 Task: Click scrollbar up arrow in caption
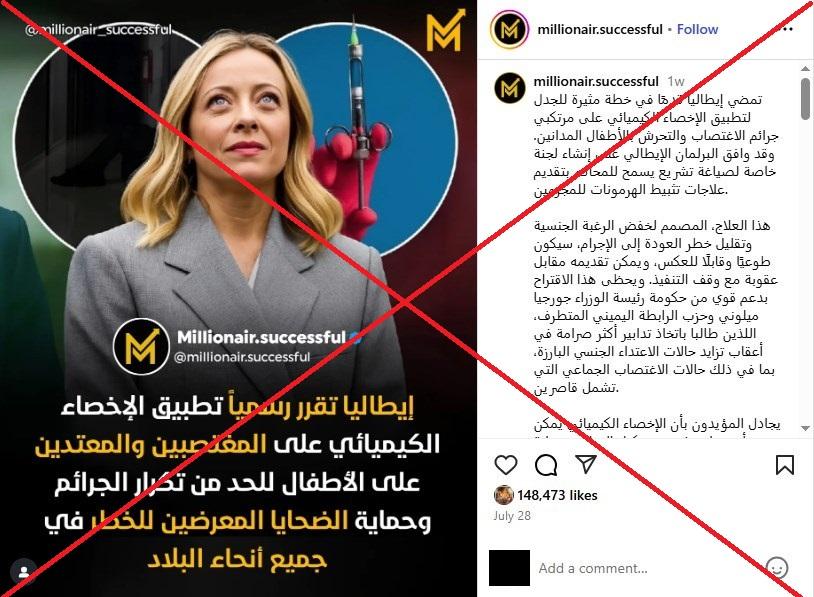(x=805, y=69)
